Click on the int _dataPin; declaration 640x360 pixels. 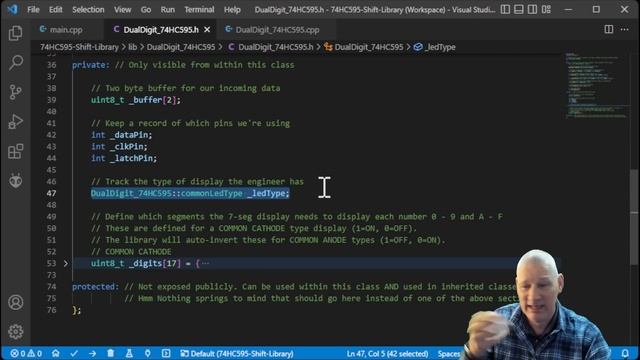[x=121, y=135]
